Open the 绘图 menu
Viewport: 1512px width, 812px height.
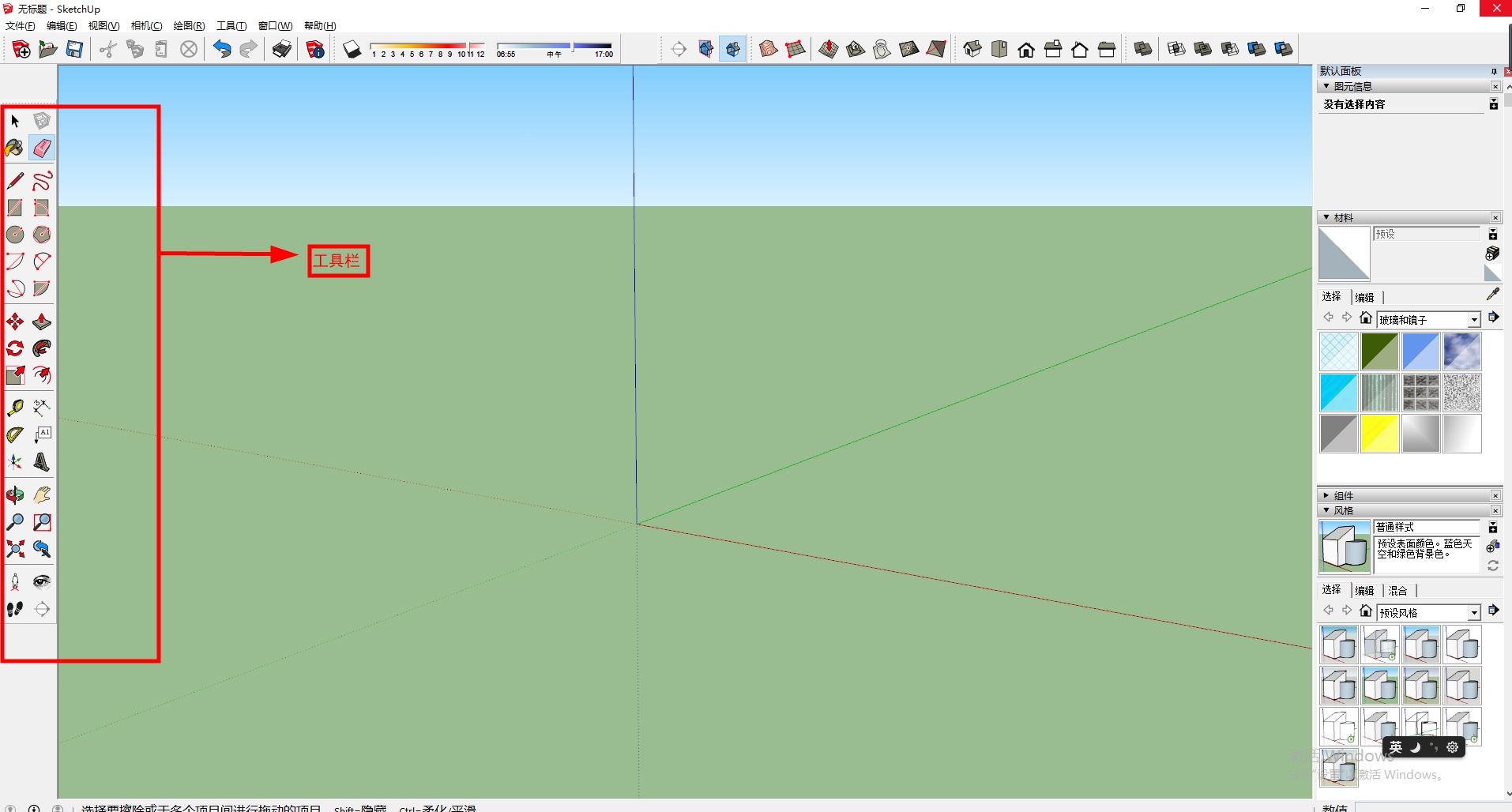click(x=190, y=26)
